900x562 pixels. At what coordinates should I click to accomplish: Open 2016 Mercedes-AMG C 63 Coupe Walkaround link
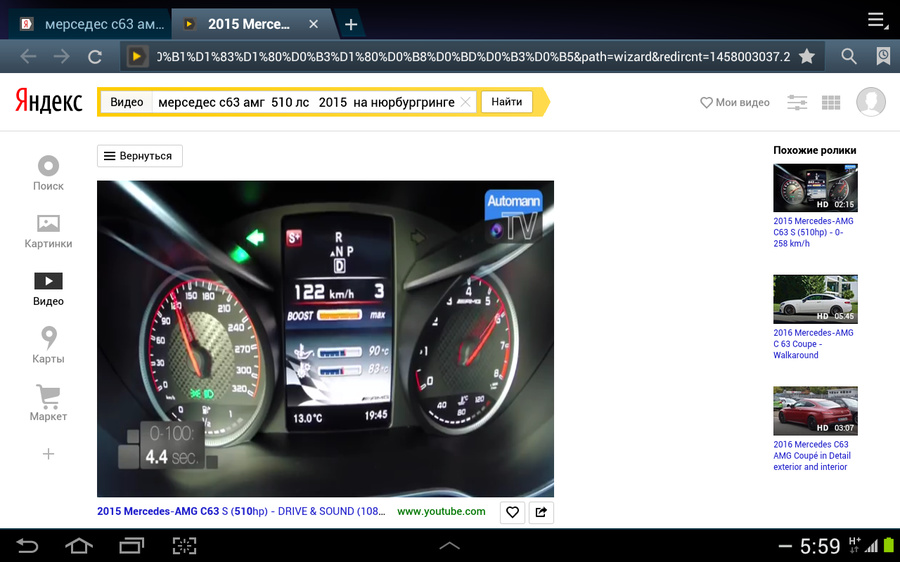tap(813, 344)
